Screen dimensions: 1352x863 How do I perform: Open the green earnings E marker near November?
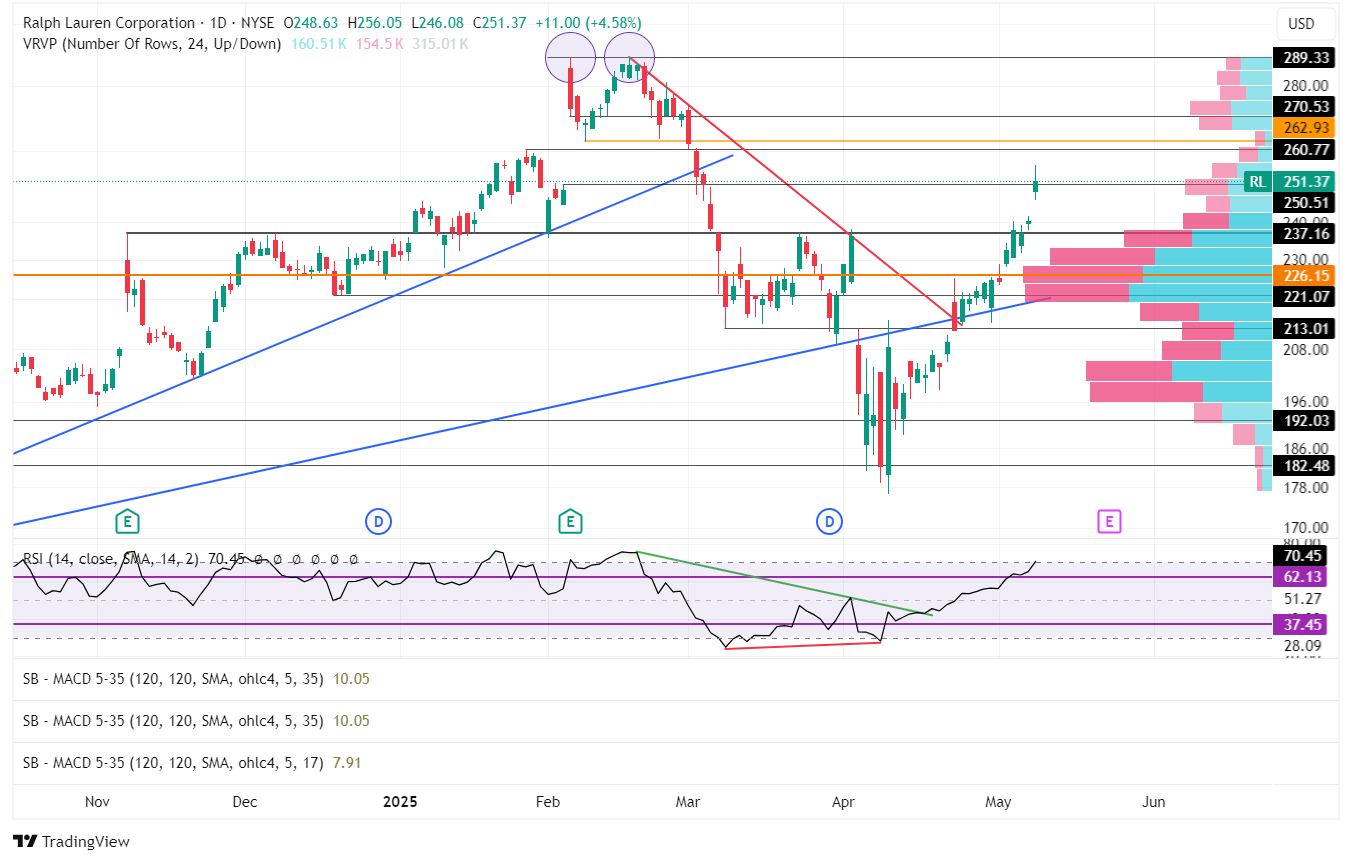[126, 521]
